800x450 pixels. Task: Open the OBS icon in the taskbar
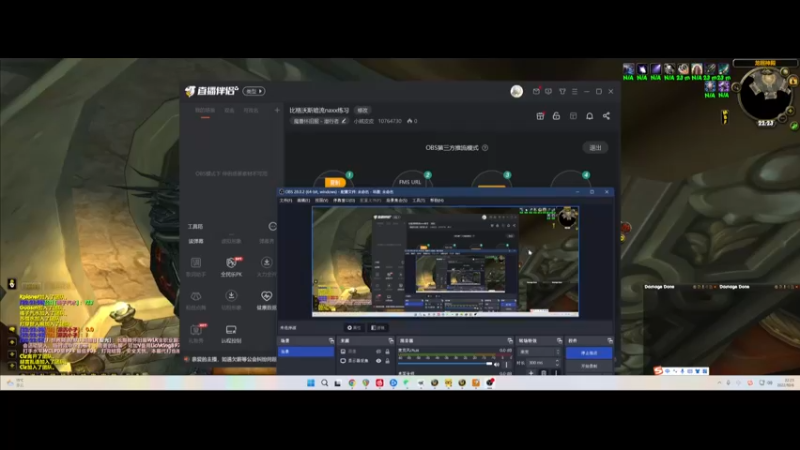(490, 383)
